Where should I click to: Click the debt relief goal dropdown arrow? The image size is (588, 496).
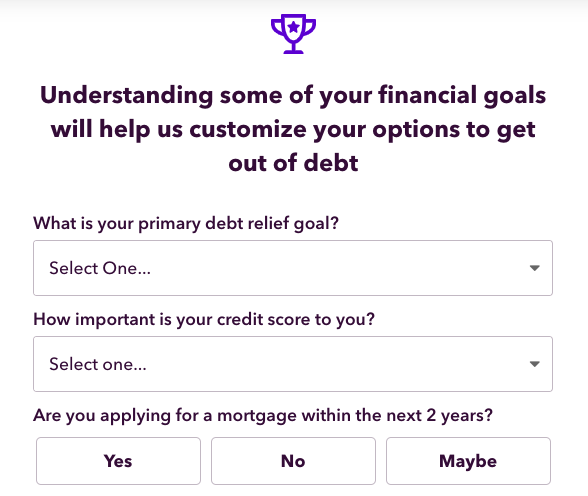[534, 268]
